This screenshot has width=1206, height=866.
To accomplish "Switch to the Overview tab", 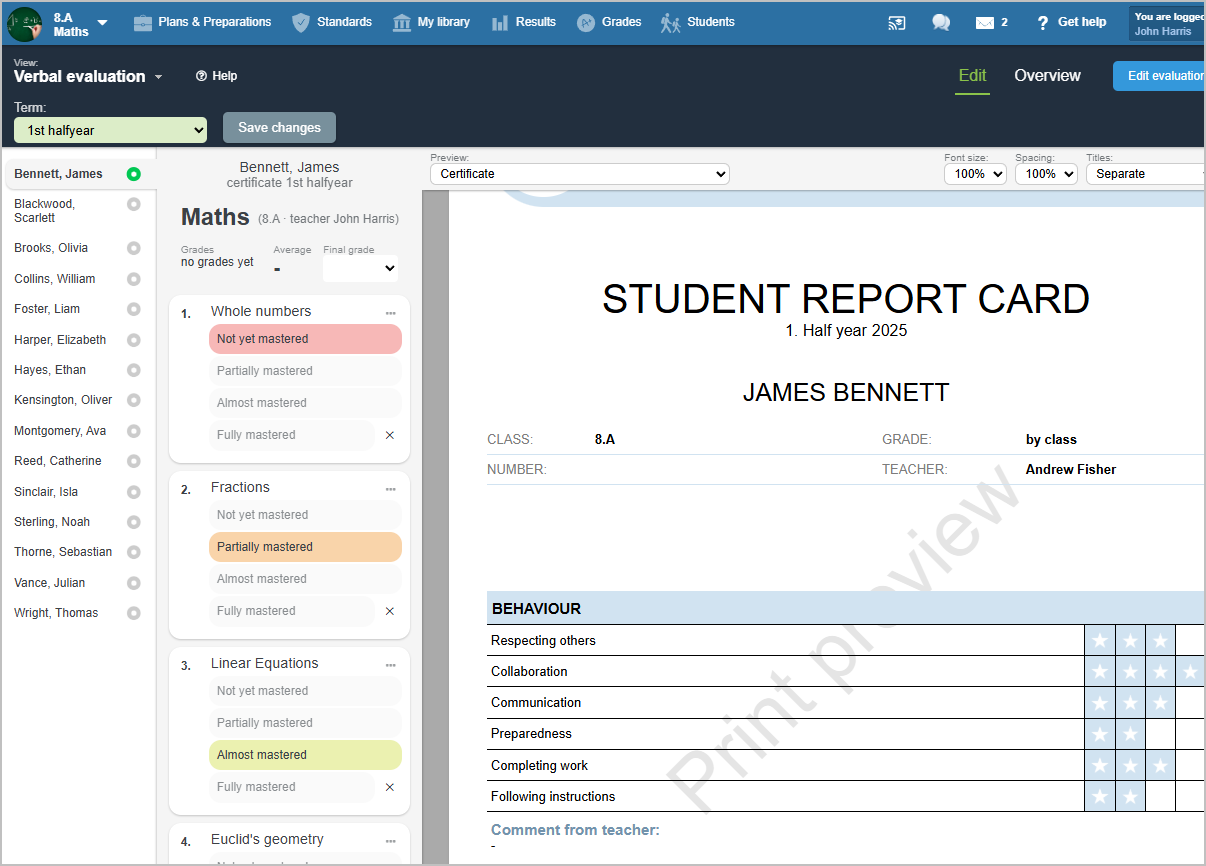I will click(x=1047, y=76).
